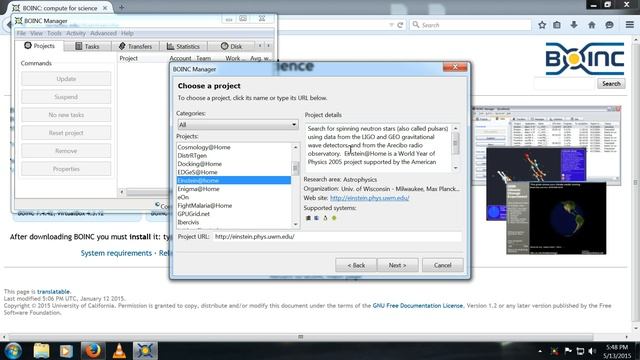Open Firefox downloads arrow icon

pos(574,25)
